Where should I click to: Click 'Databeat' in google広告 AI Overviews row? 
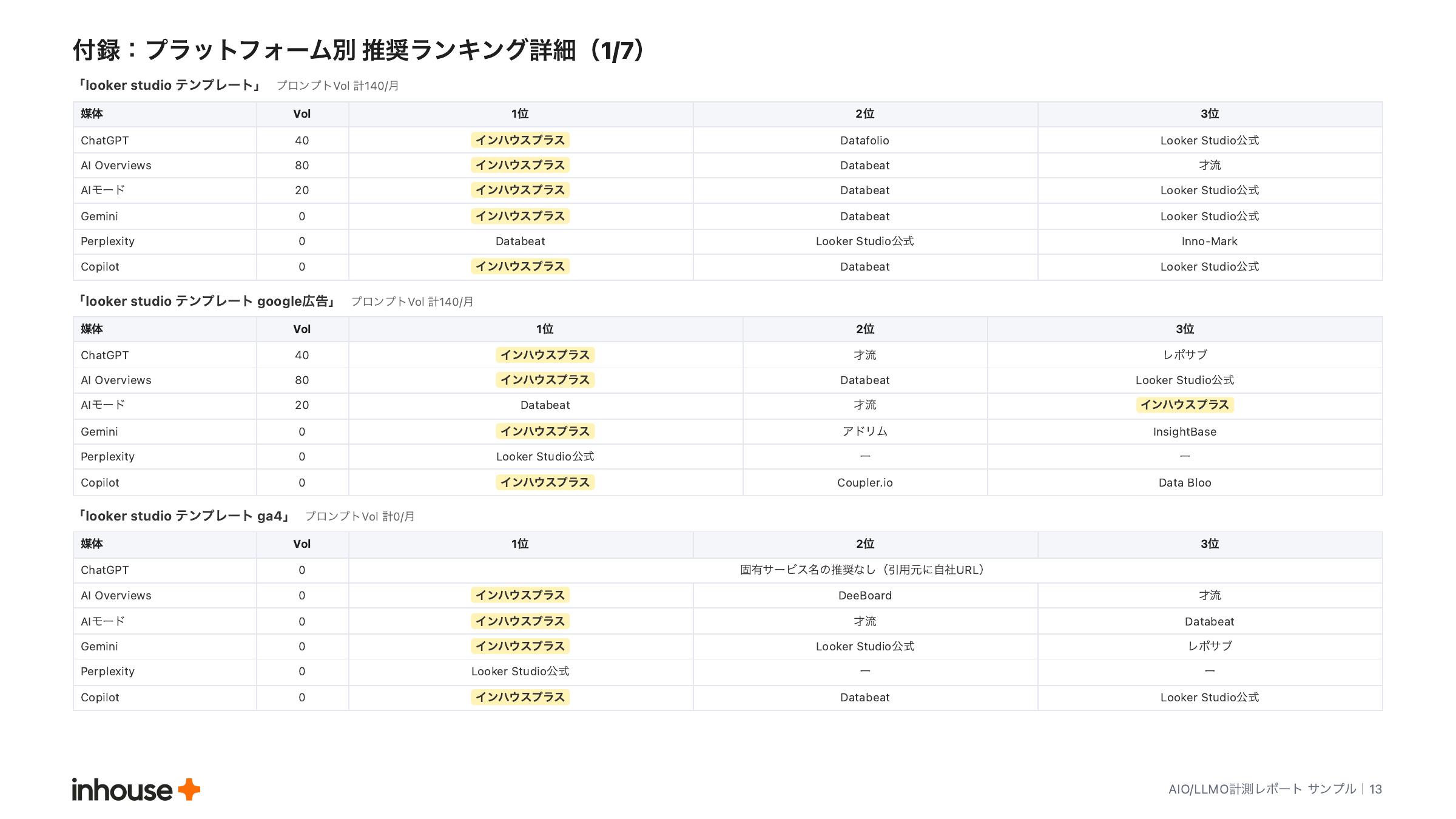point(864,380)
